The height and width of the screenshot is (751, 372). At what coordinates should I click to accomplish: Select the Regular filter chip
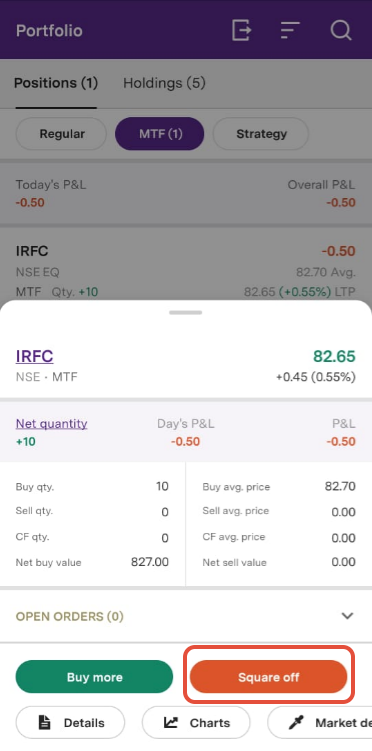(62, 134)
